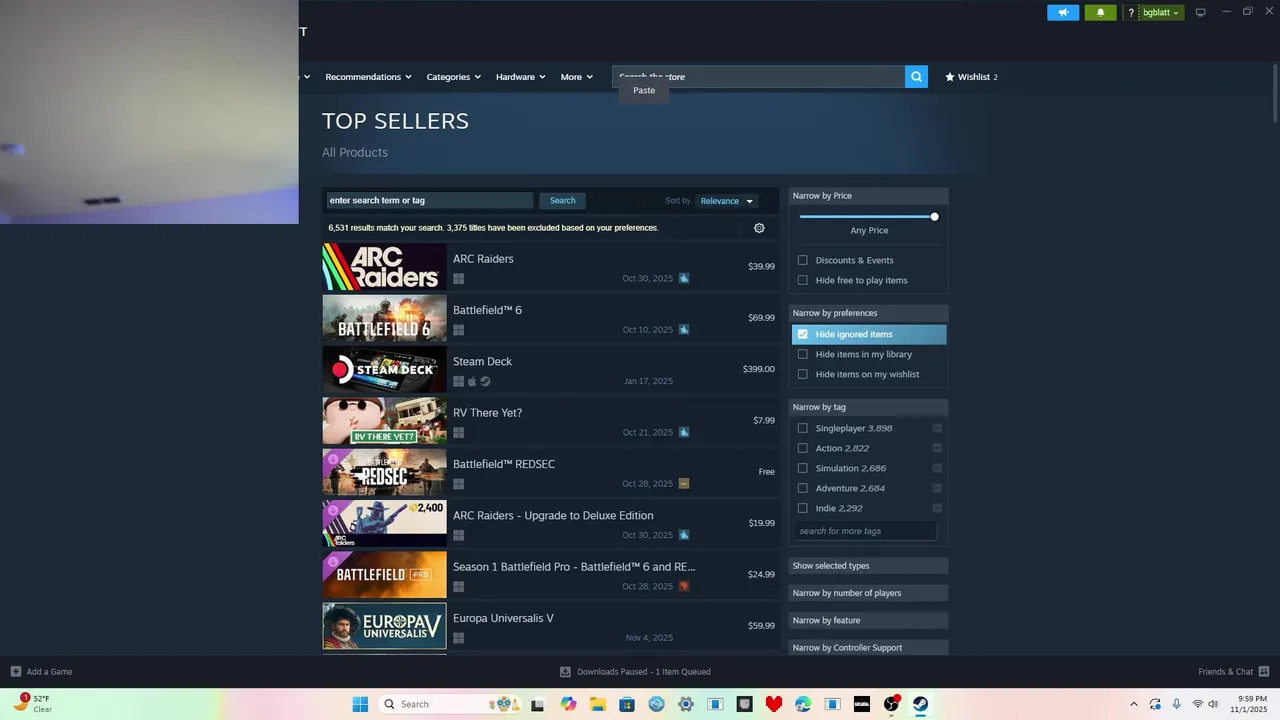Open the Battlefield™ 6 title link

point(487,310)
